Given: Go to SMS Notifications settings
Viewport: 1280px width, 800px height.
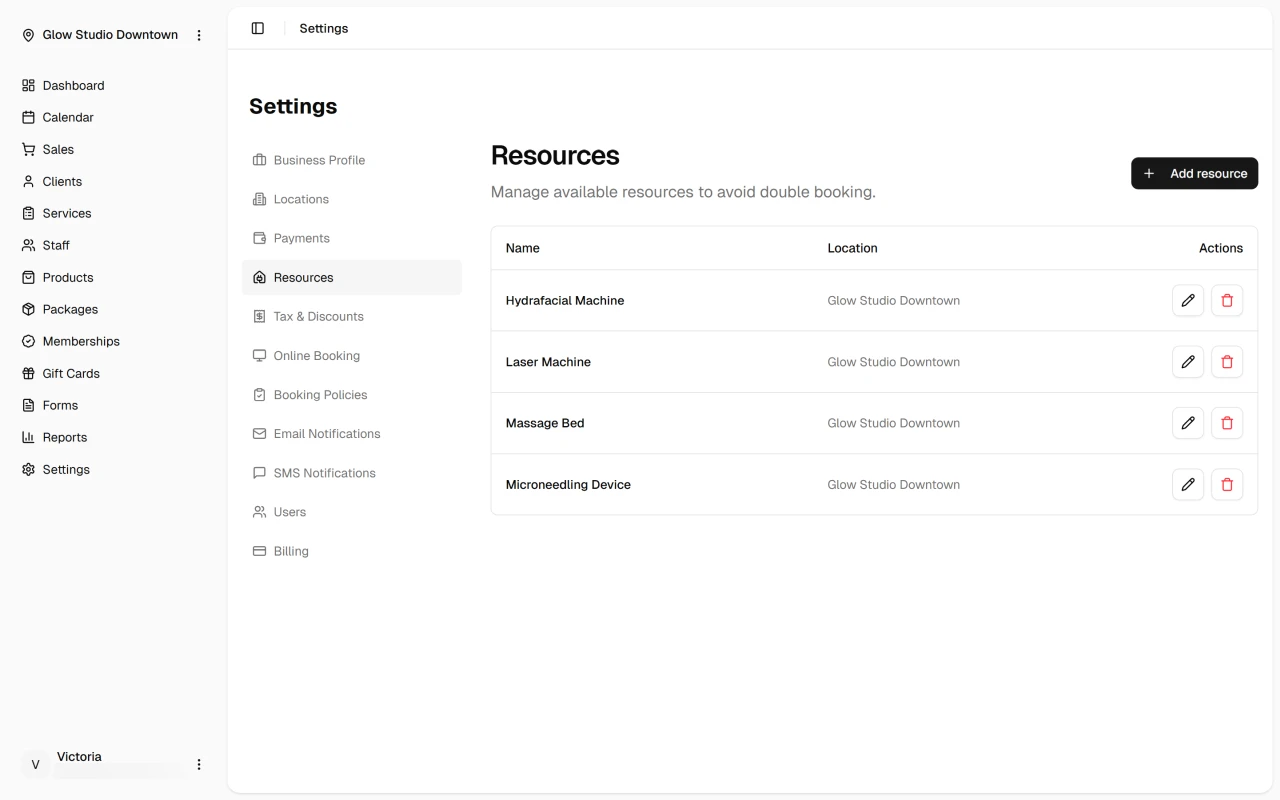Looking at the screenshot, I should tap(352, 472).
